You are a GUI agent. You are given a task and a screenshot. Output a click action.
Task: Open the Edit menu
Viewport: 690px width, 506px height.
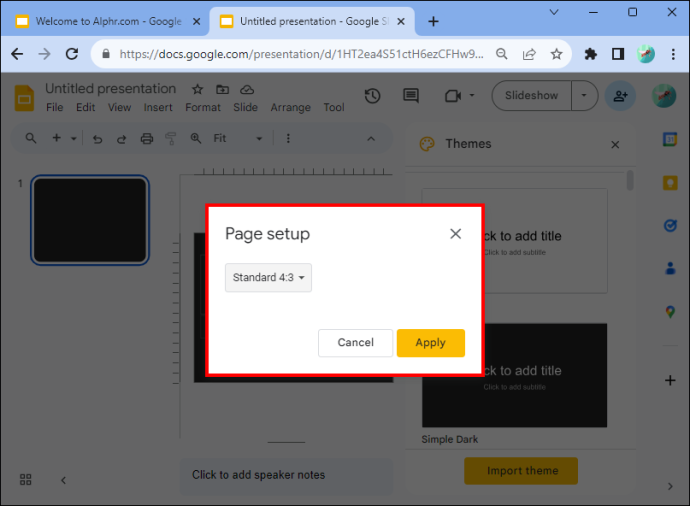tap(85, 107)
